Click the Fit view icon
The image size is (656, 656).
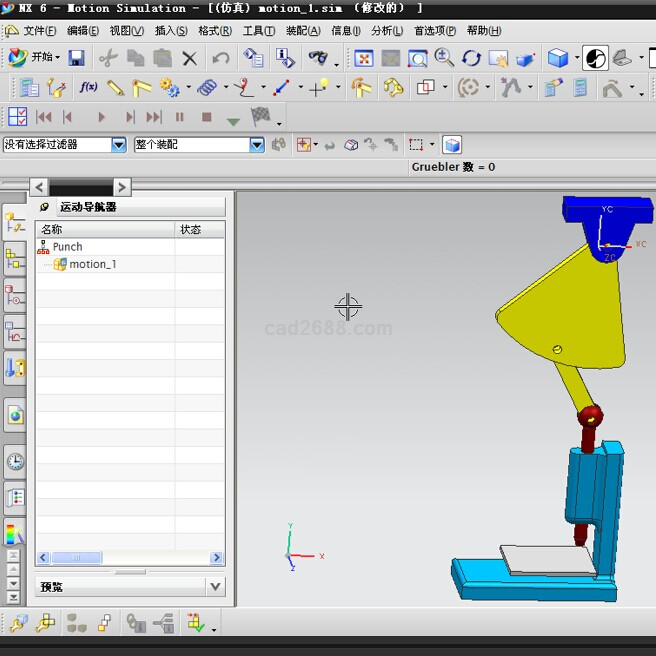[364, 58]
